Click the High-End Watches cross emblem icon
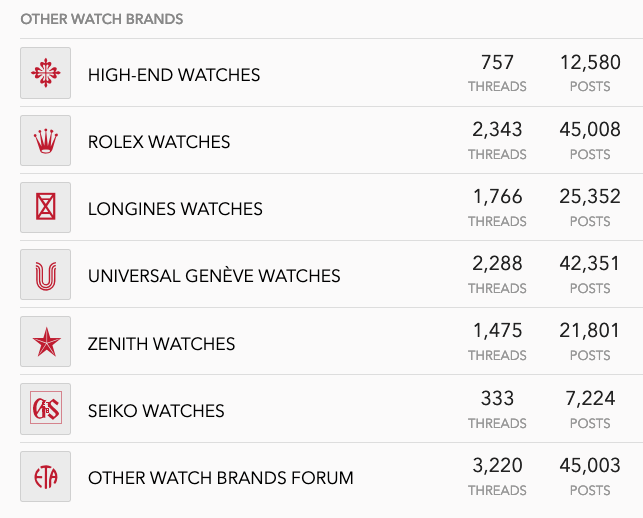This screenshot has width=643, height=518. (45, 73)
